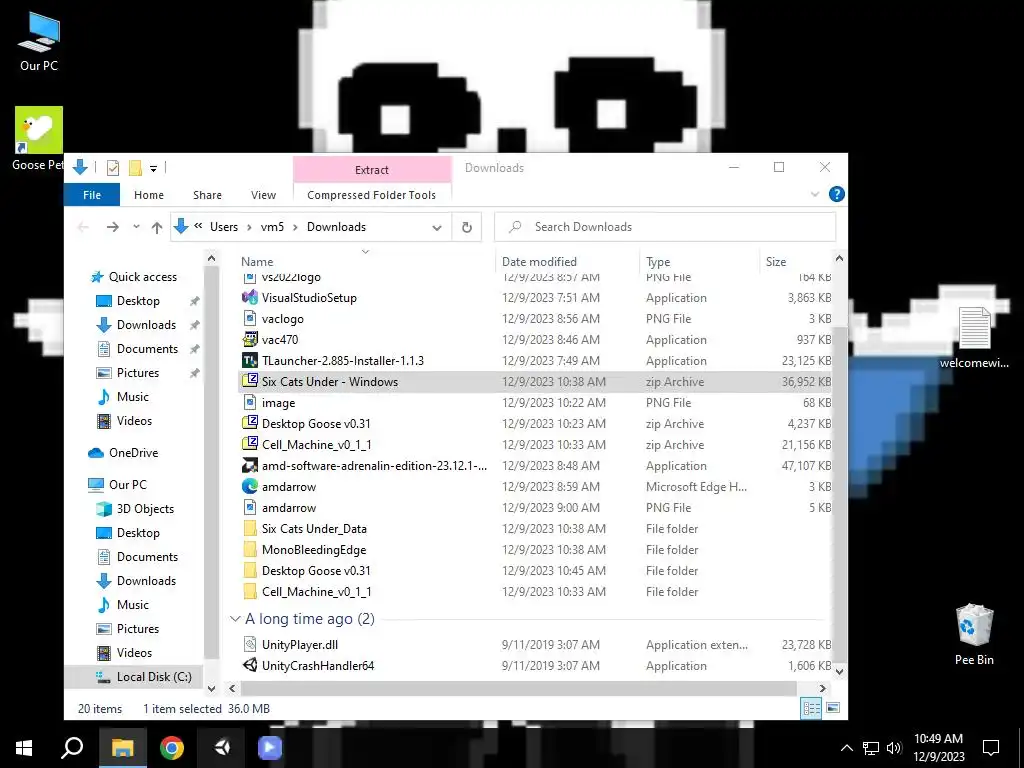The width and height of the screenshot is (1024, 768).
Task: Click the Forward navigation arrow
Action: click(112, 227)
